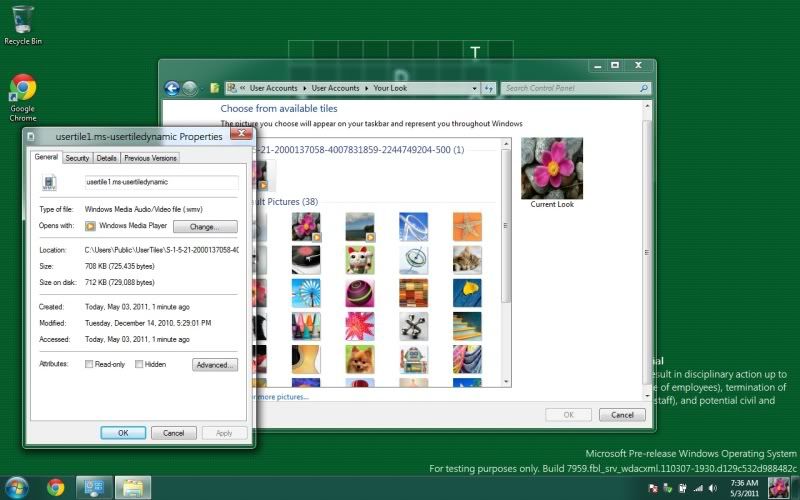Click the Search Control Panel field
The height and width of the screenshot is (500, 800).
point(570,88)
